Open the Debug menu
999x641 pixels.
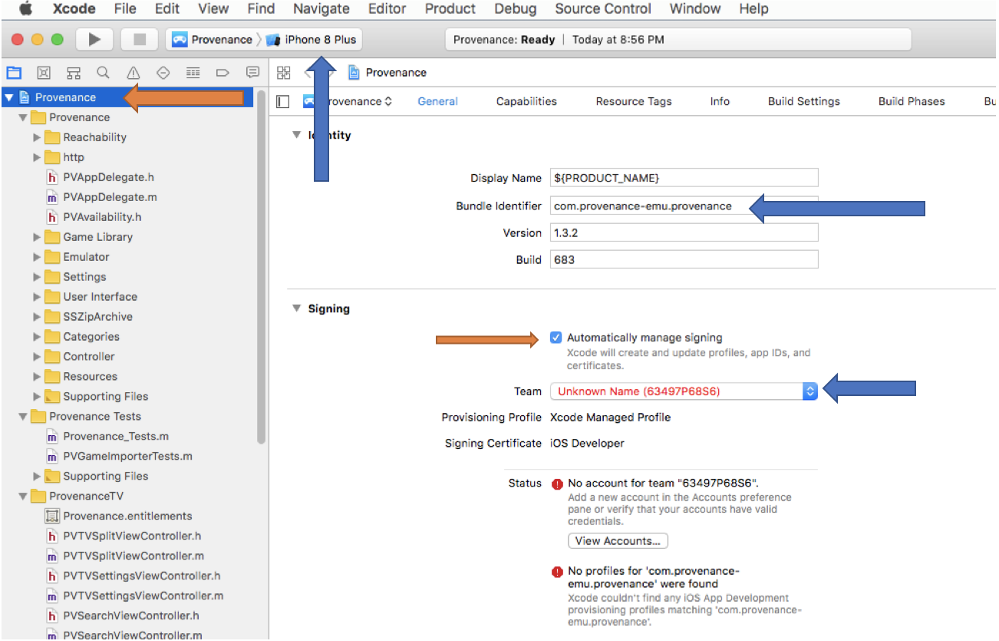pos(515,9)
